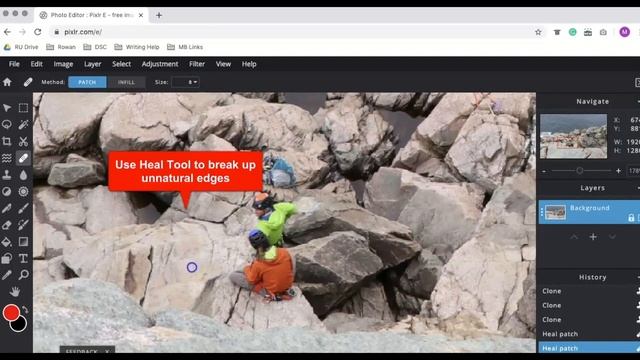The height and width of the screenshot is (360, 640).
Task: Open the RU Drive bookmark
Action: coord(21,47)
